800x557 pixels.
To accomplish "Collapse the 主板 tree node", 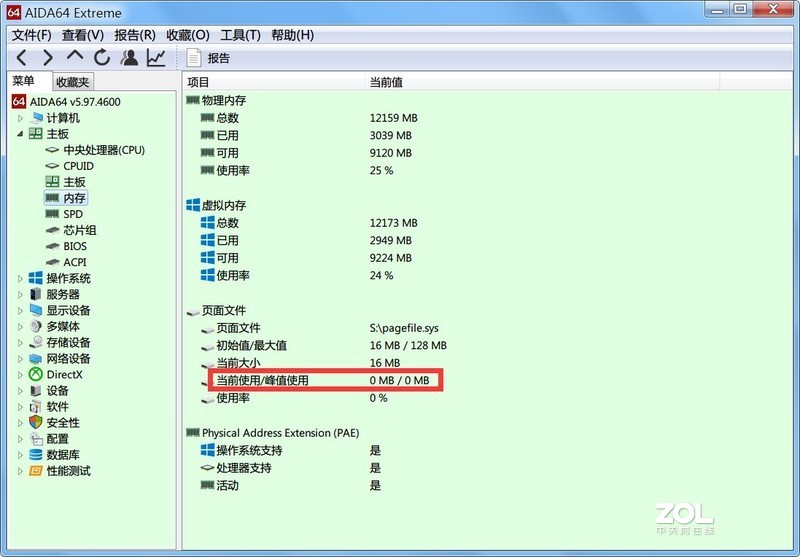I will pos(20,134).
